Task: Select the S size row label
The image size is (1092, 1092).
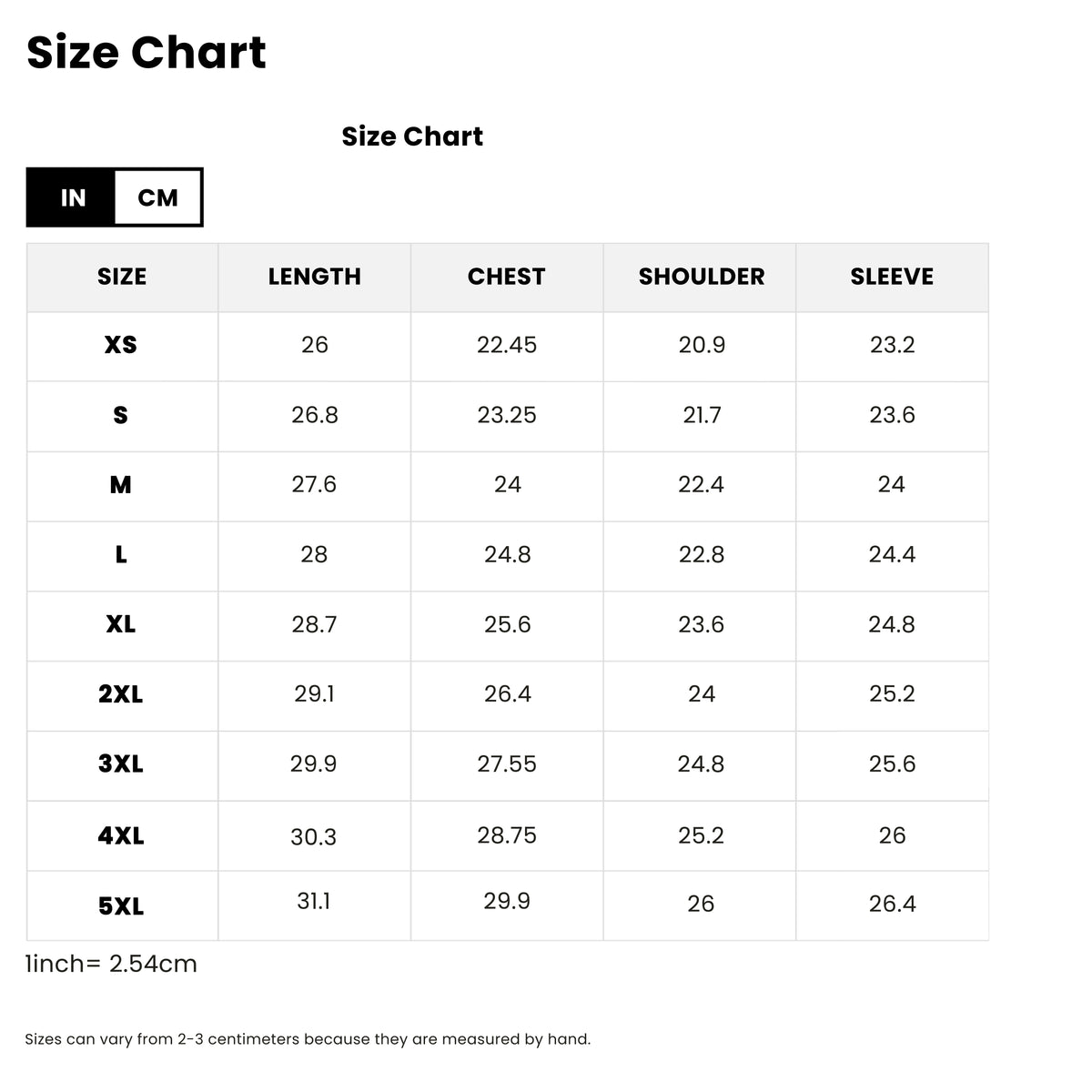Action: (x=121, y=415)
